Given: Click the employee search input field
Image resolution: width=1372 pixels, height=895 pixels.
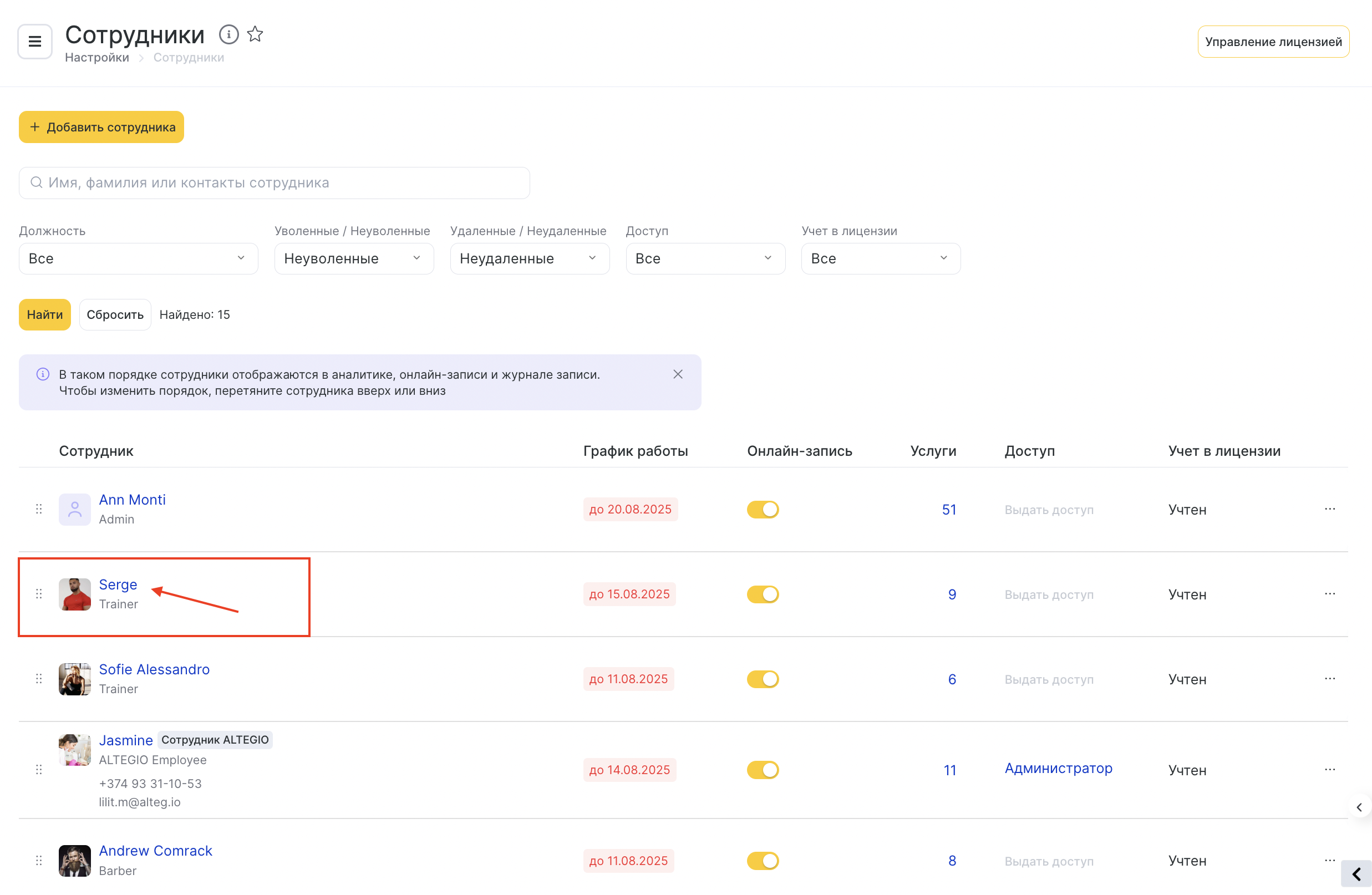Looking at the screenshot, I should pyautogui.click(x=275, y=182).
